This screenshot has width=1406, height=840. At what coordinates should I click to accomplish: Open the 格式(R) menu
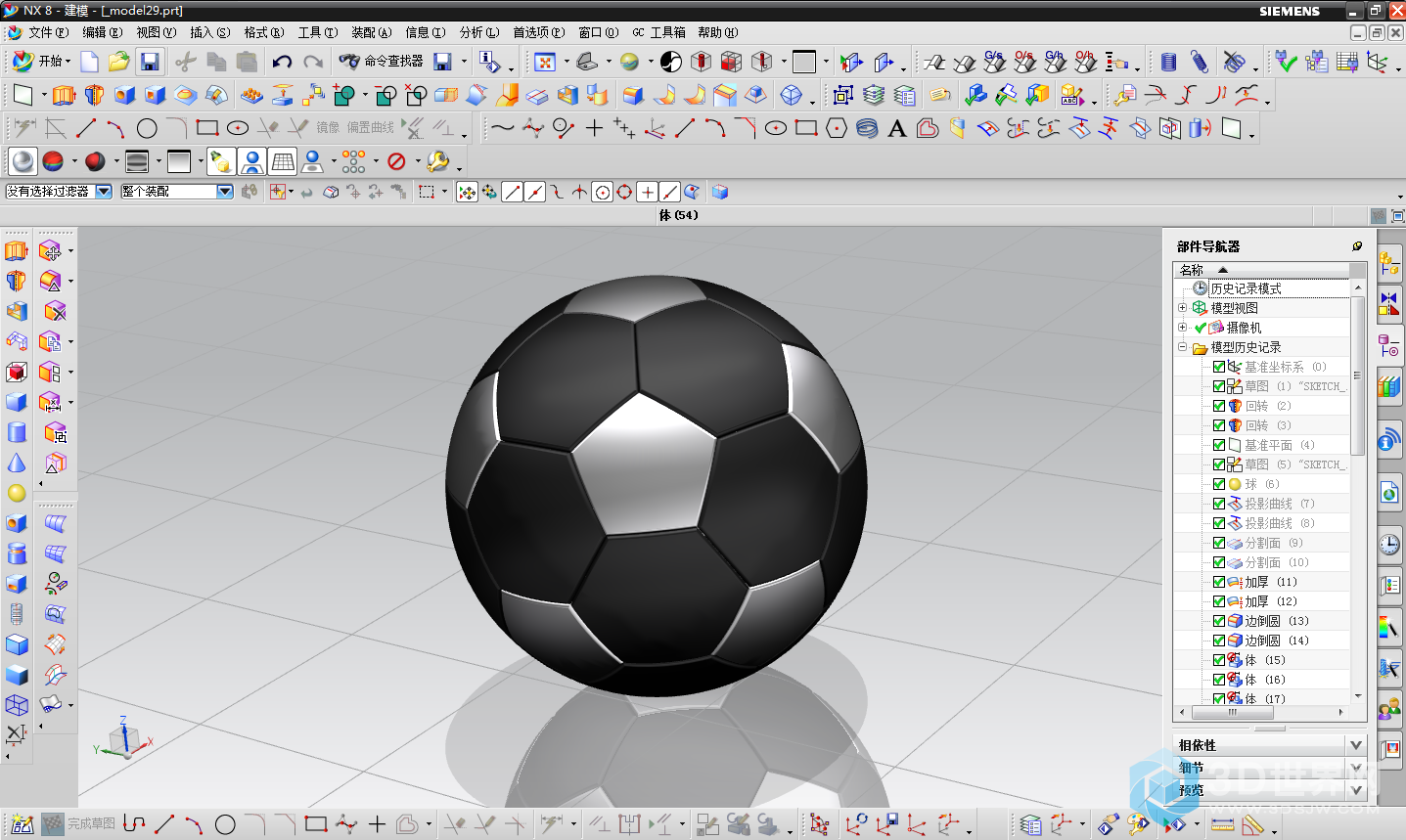[x=264, y=32]
